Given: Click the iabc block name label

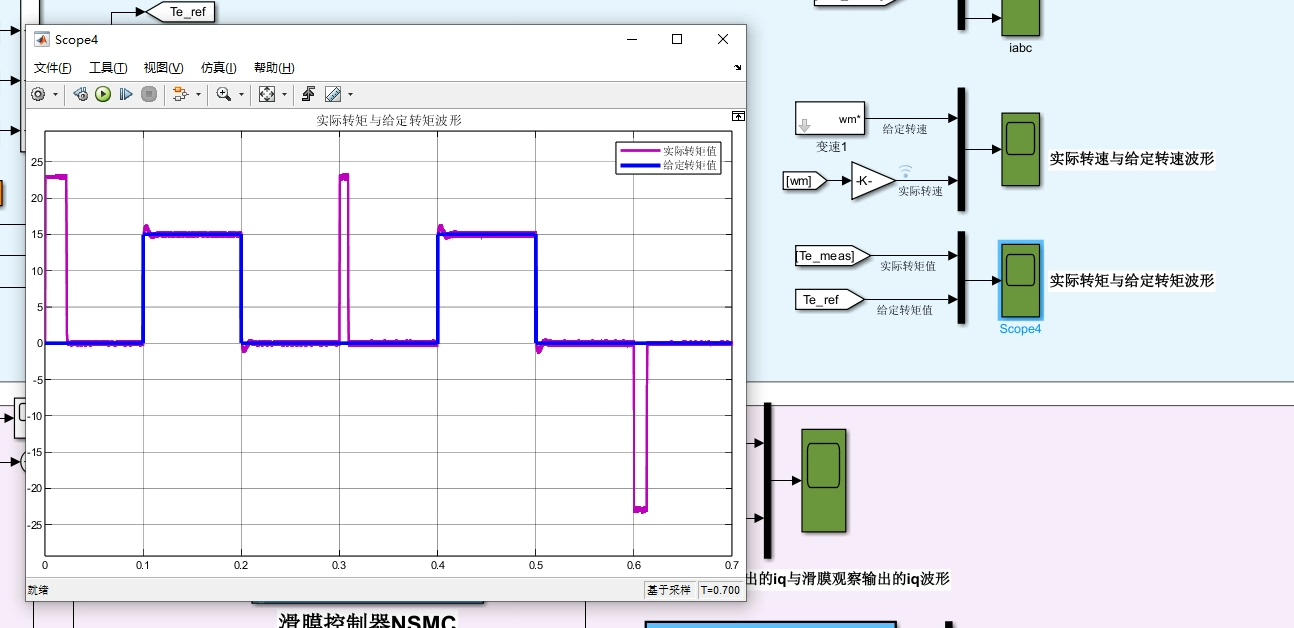Looking at the screenshot, I should (x=1020, y=48).
